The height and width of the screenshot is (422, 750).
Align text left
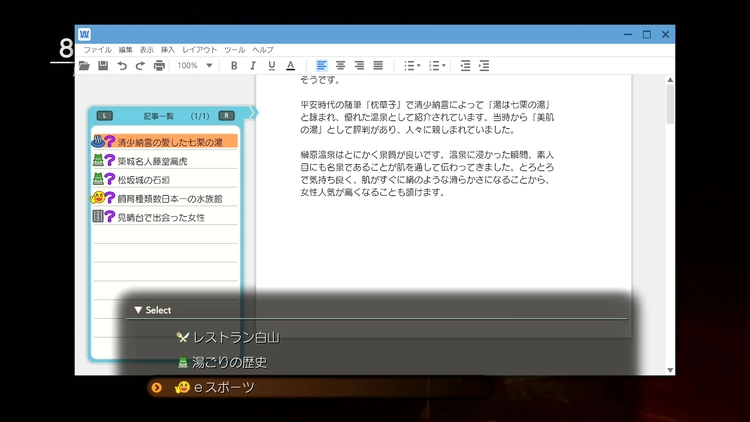[x=321, y=66]
